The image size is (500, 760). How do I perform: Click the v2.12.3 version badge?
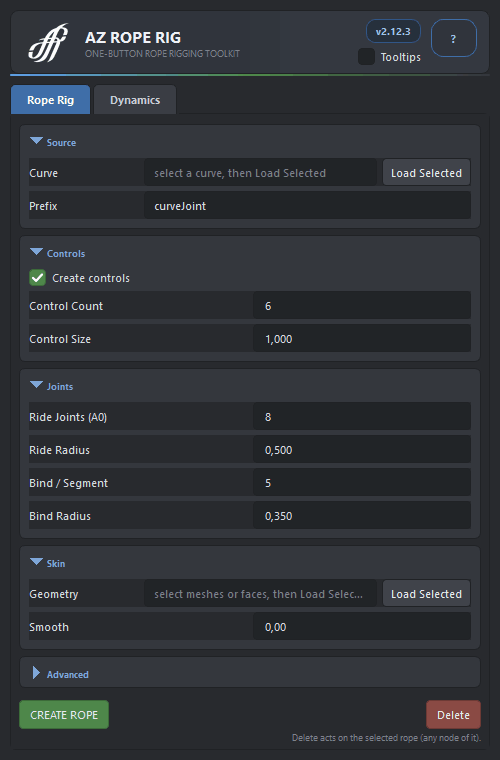(x=393, y=32)
